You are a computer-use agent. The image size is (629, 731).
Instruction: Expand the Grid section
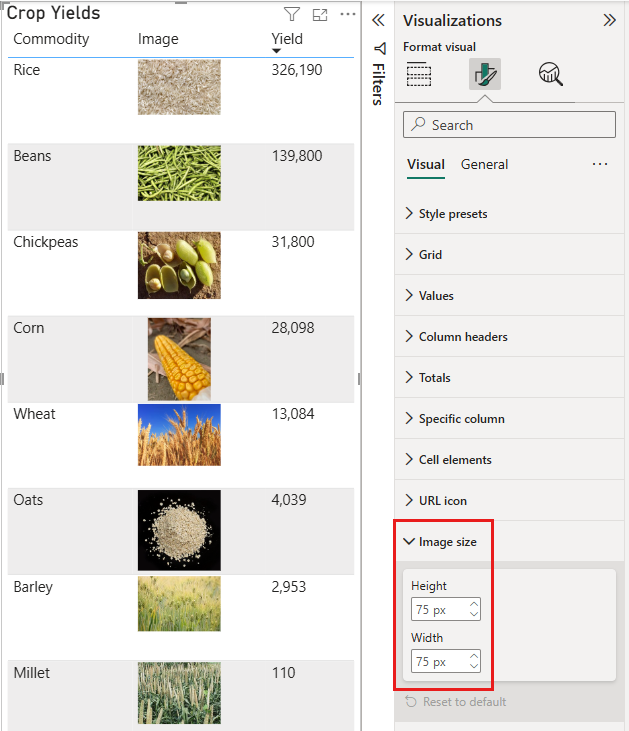point(509,255)
